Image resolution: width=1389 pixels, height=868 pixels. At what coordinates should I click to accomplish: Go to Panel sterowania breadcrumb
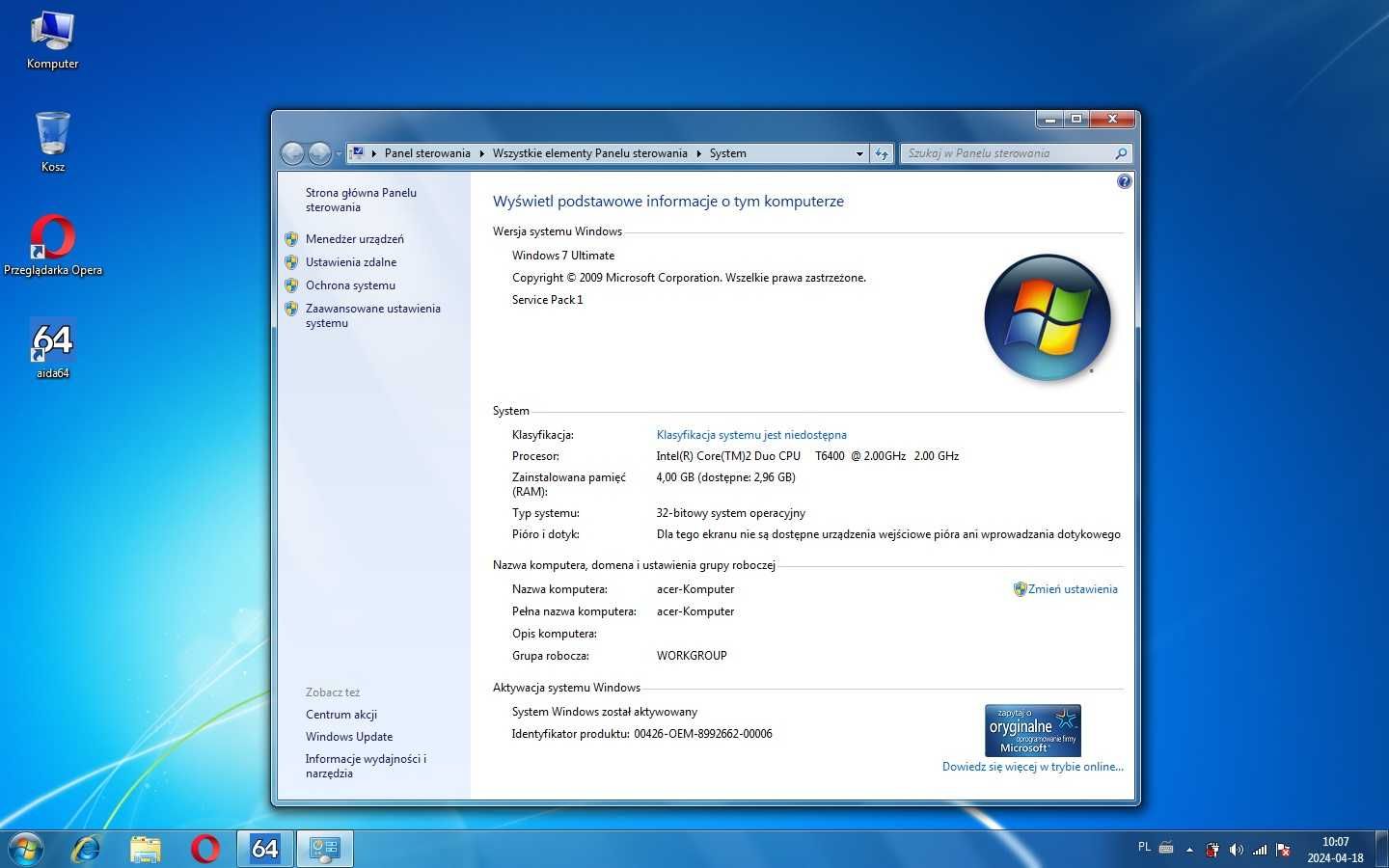tap(427, 153)
